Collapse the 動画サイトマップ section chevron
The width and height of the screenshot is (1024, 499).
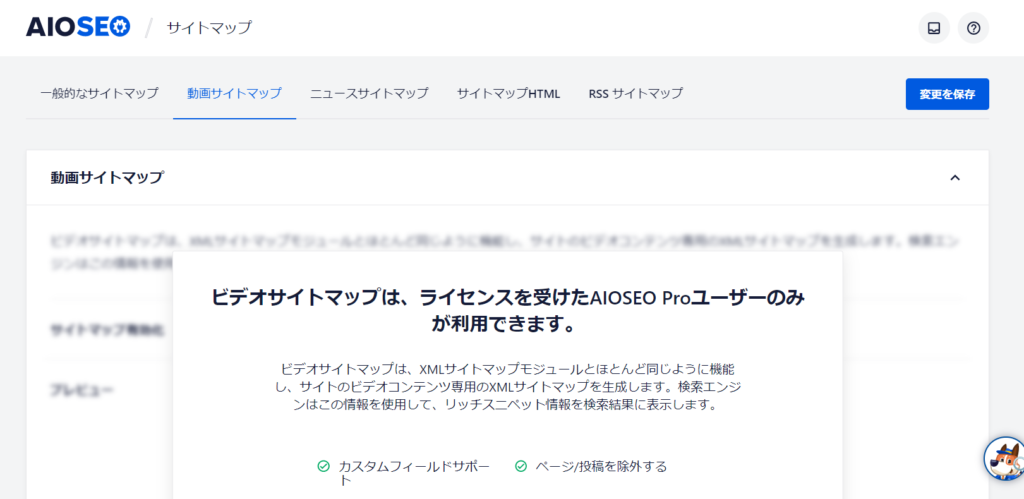pyautogui.click(x=954, y=178)
